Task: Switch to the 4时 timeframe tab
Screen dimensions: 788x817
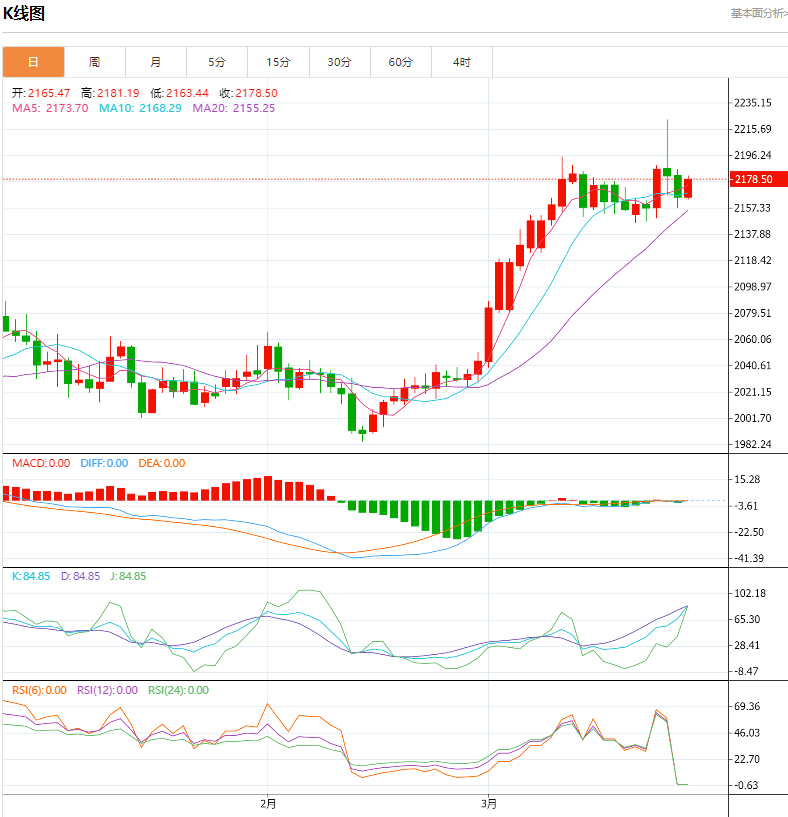Action: [x=461, y=62]
